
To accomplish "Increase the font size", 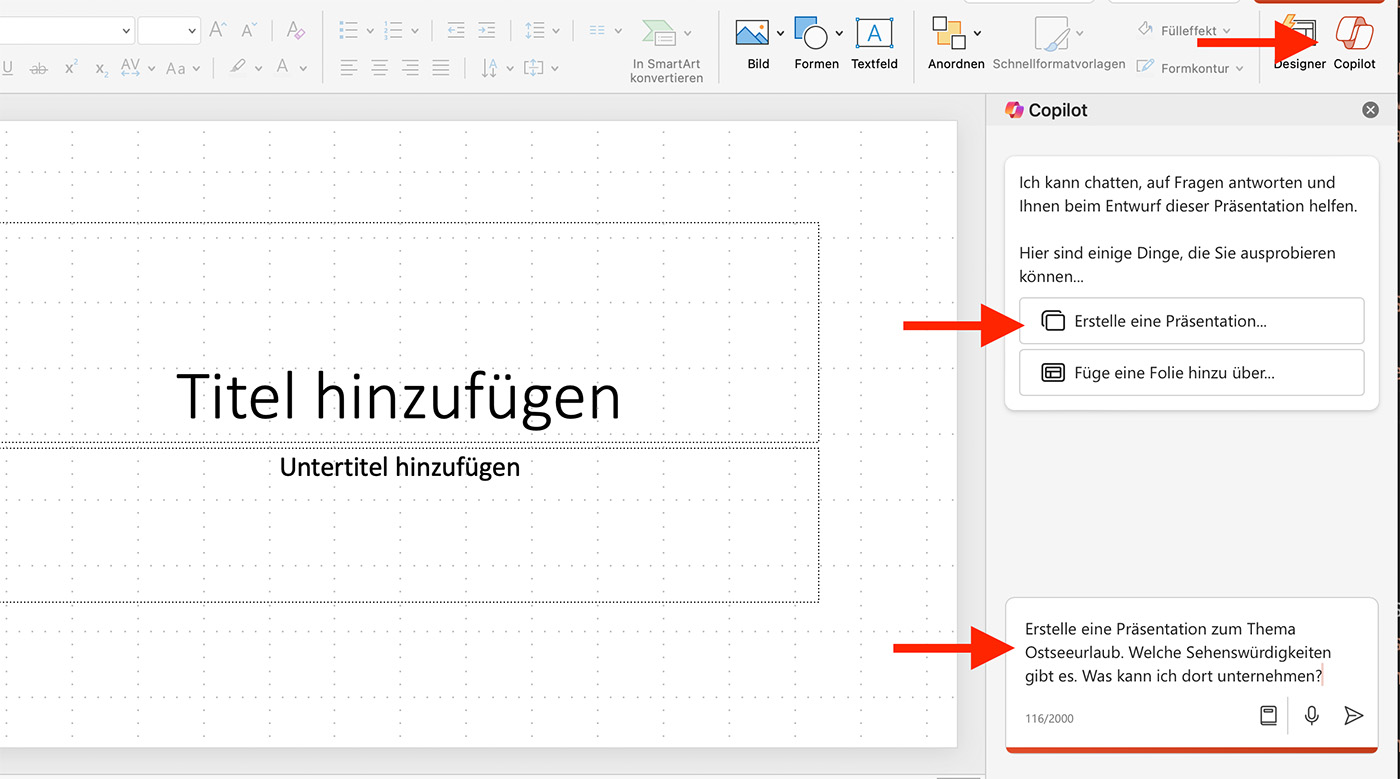I will coord(217,30).
